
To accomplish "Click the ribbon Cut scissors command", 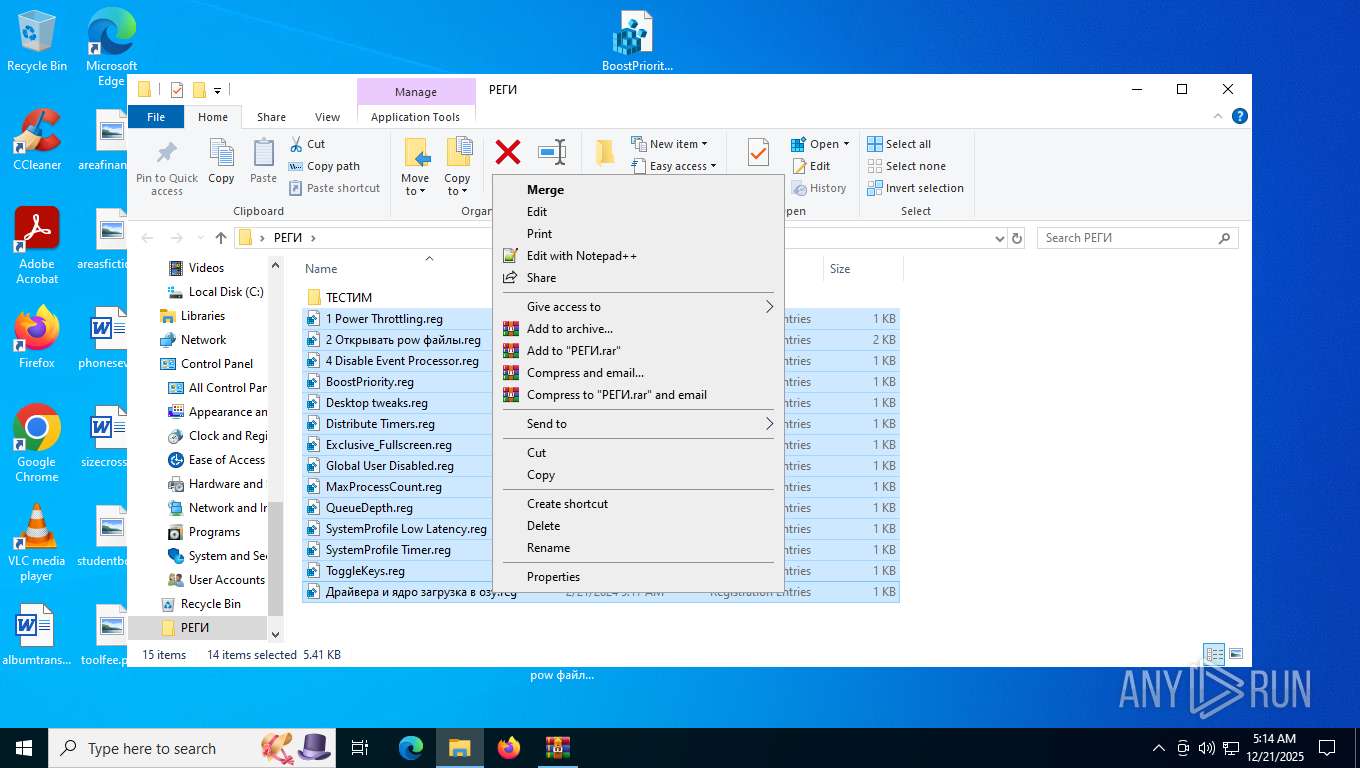I will click(307, 144).
